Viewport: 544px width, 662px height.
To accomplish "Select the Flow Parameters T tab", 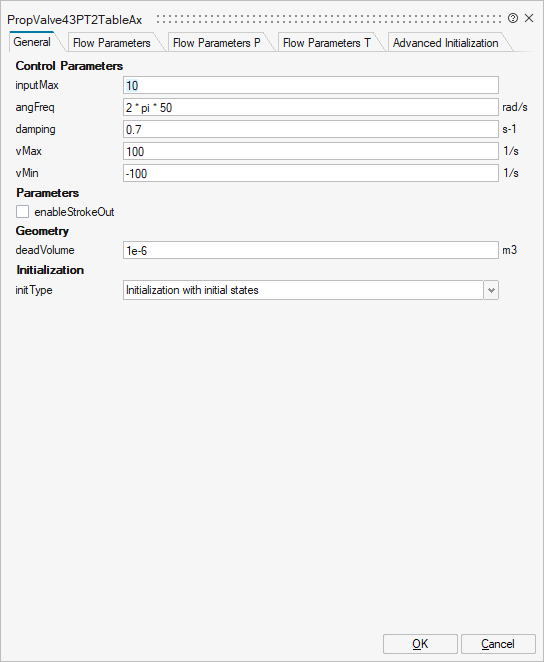I will [x=326, y=43].
